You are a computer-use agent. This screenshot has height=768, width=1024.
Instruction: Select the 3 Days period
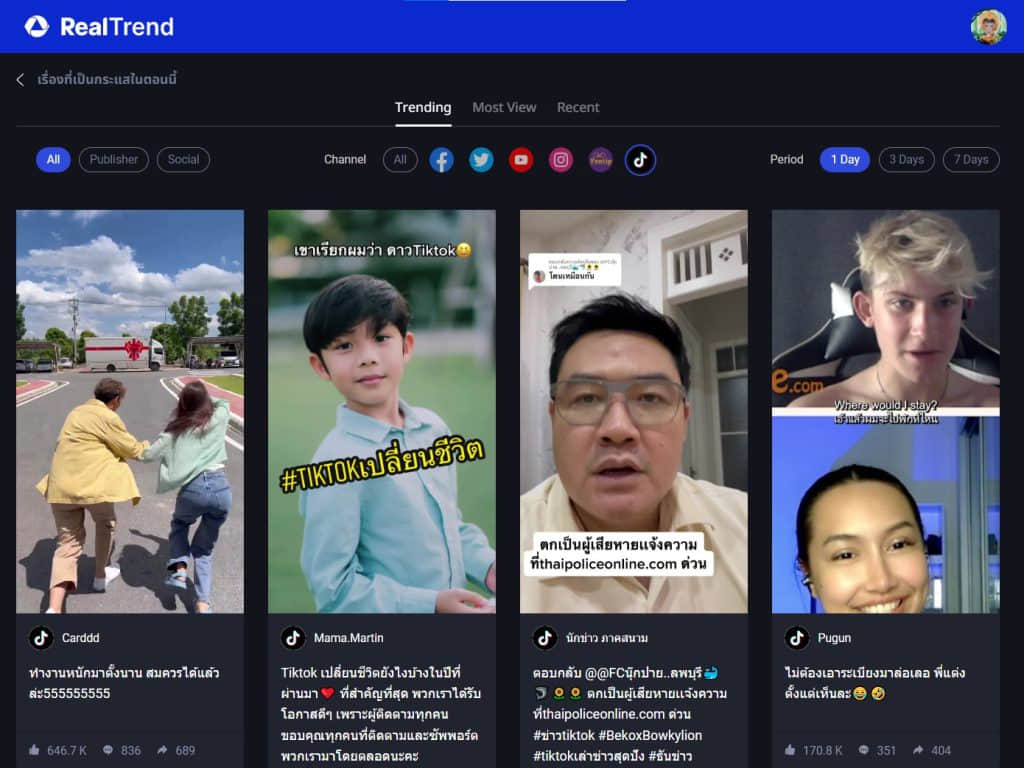906,160
